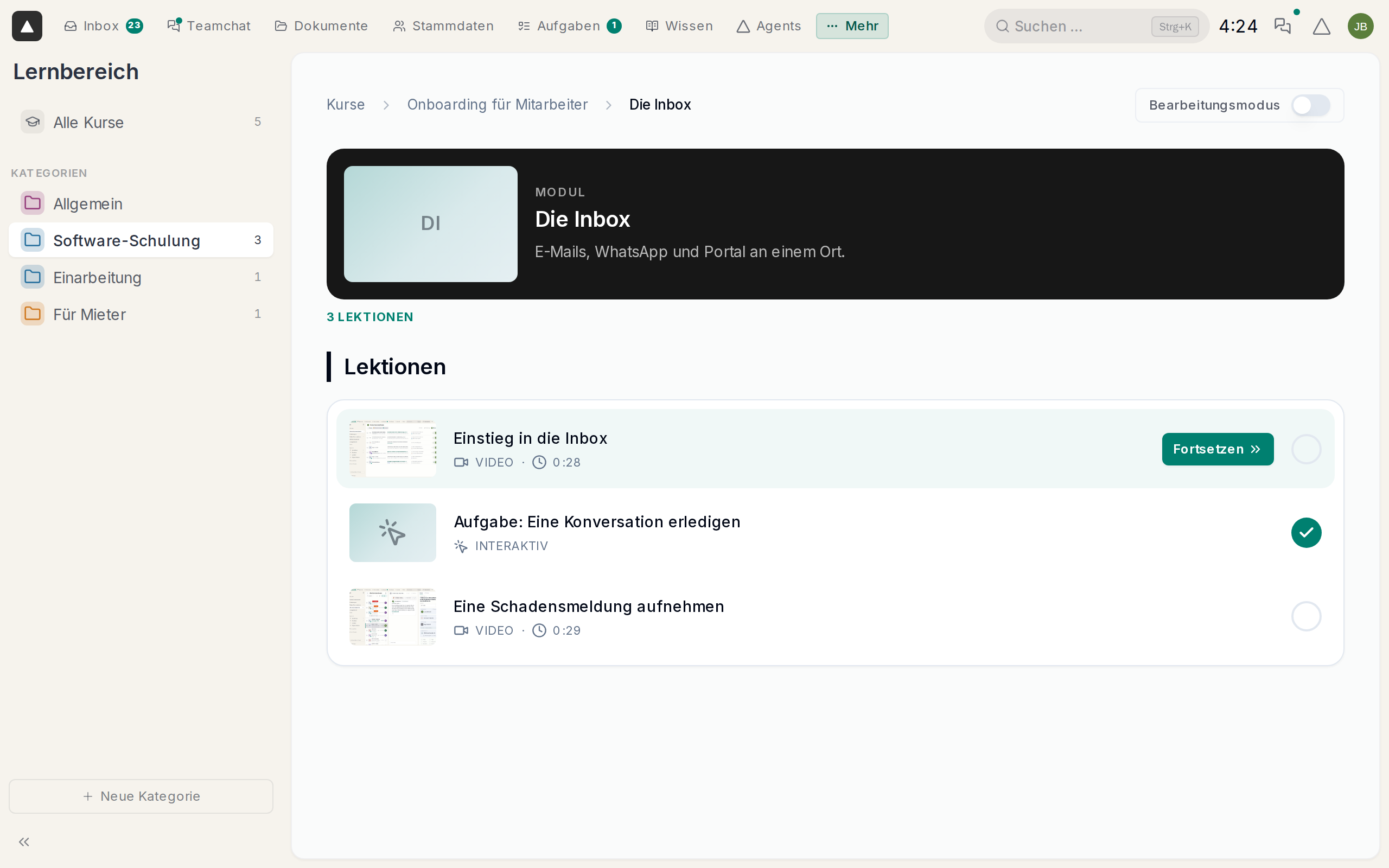1389x868 pixels.
Task: Open the JB user avatar menu
Action: point(1360,26)
